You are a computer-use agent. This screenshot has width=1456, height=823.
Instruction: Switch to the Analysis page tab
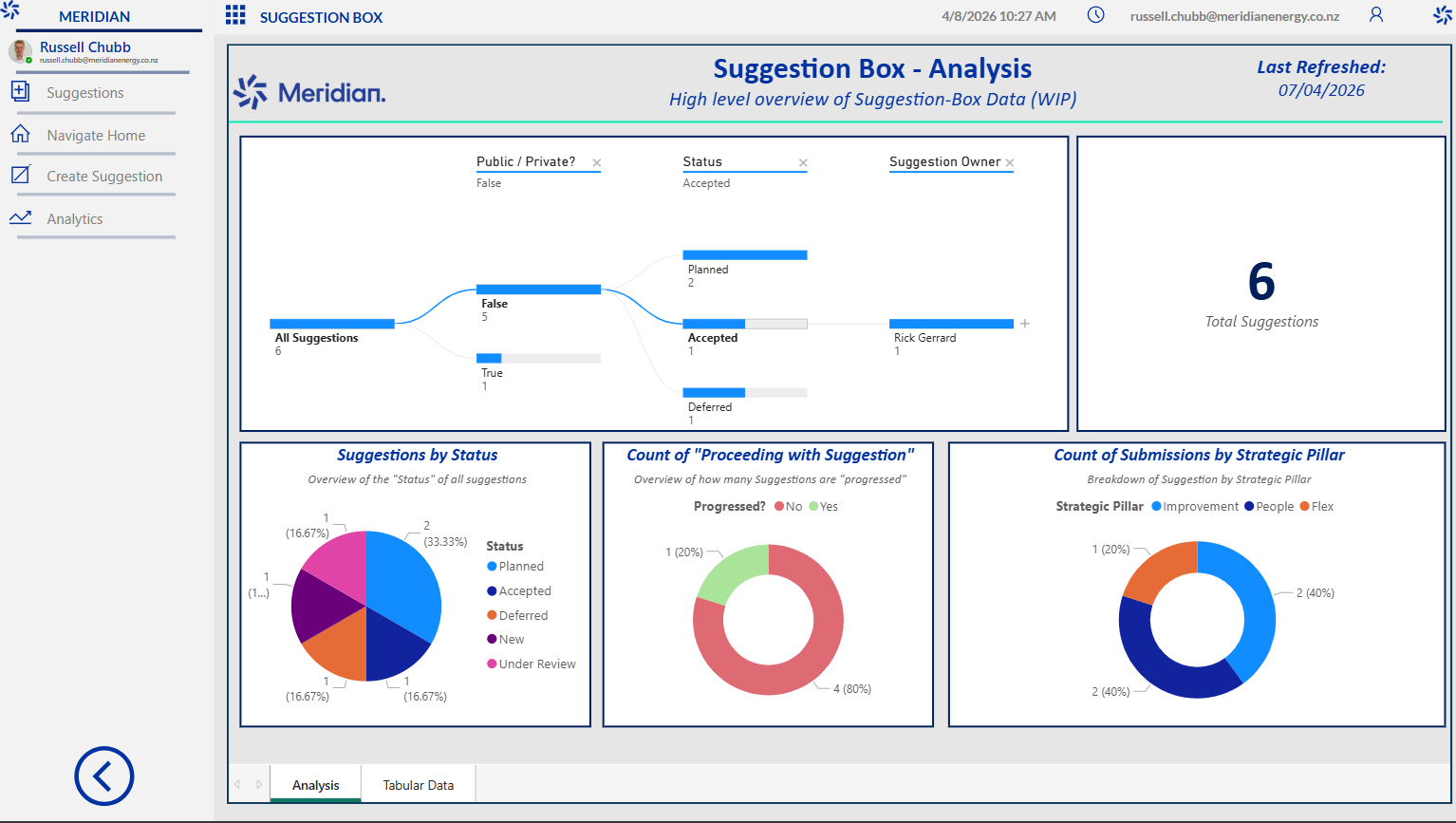(316, 785)
